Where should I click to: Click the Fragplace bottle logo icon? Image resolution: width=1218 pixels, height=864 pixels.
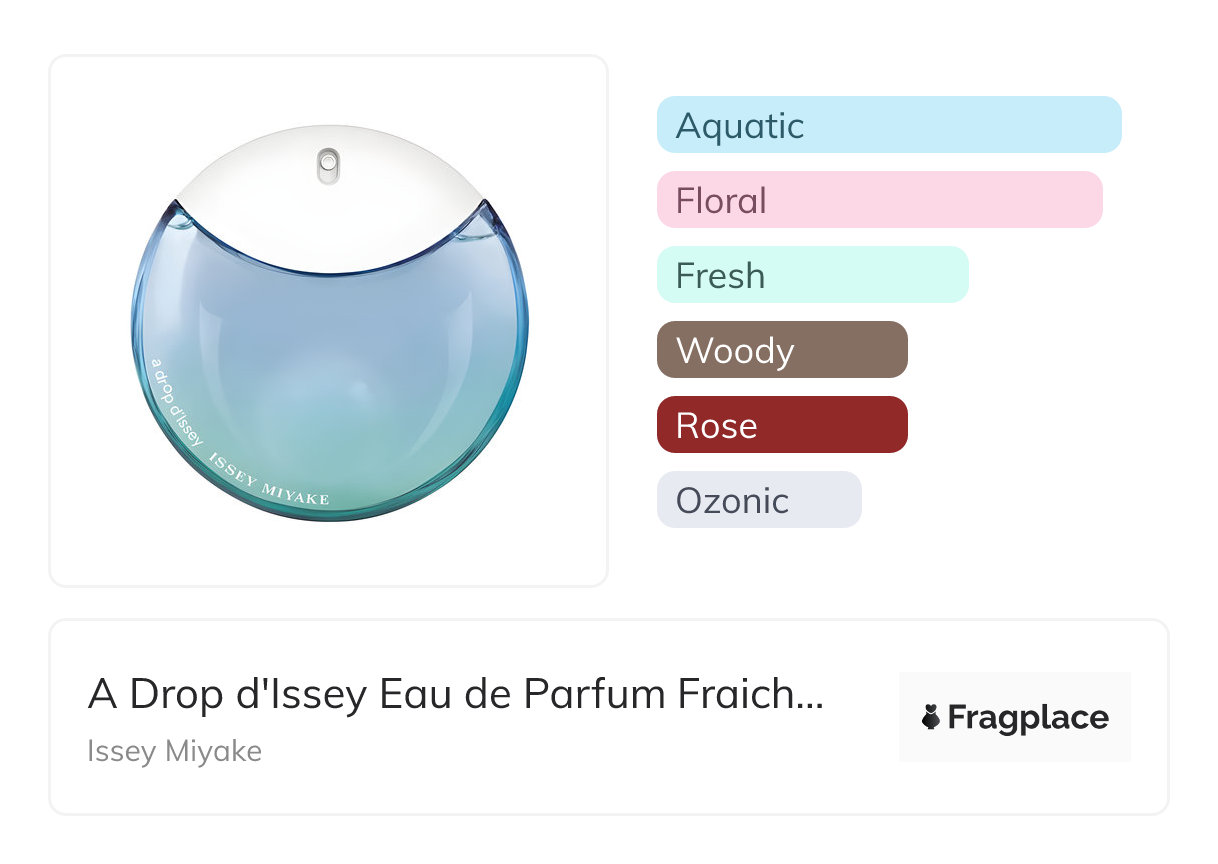pyautogui.click(x=931, y=717)
